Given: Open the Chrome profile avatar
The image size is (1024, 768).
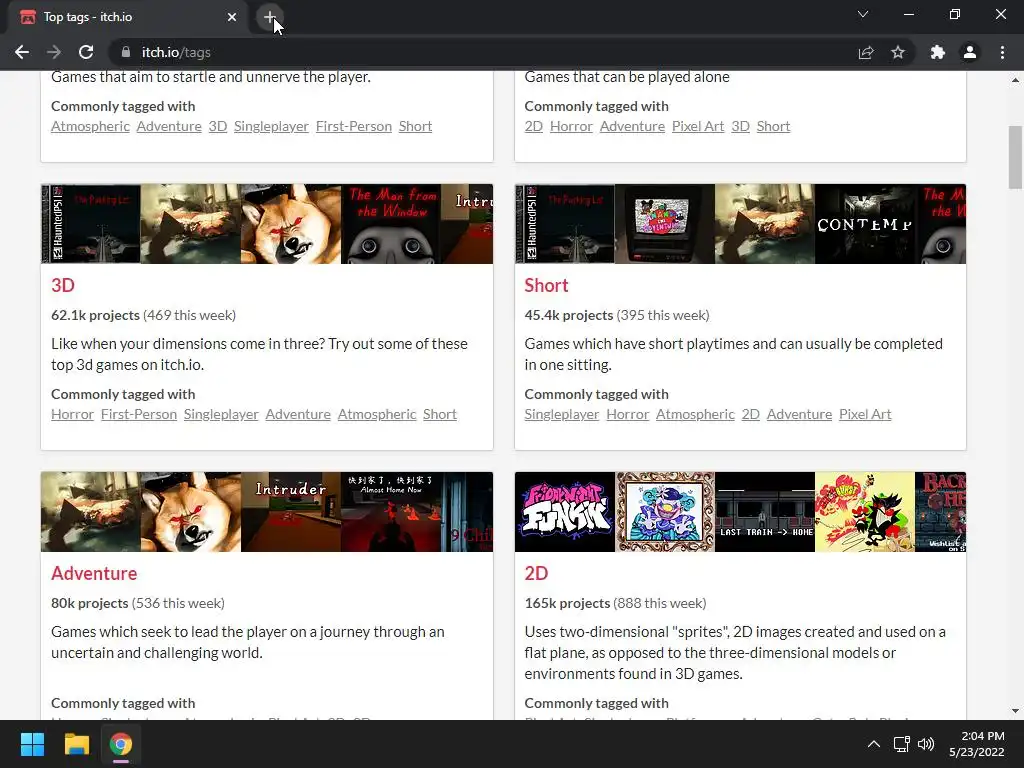Looking at the screenshot, I should point(970,52).
